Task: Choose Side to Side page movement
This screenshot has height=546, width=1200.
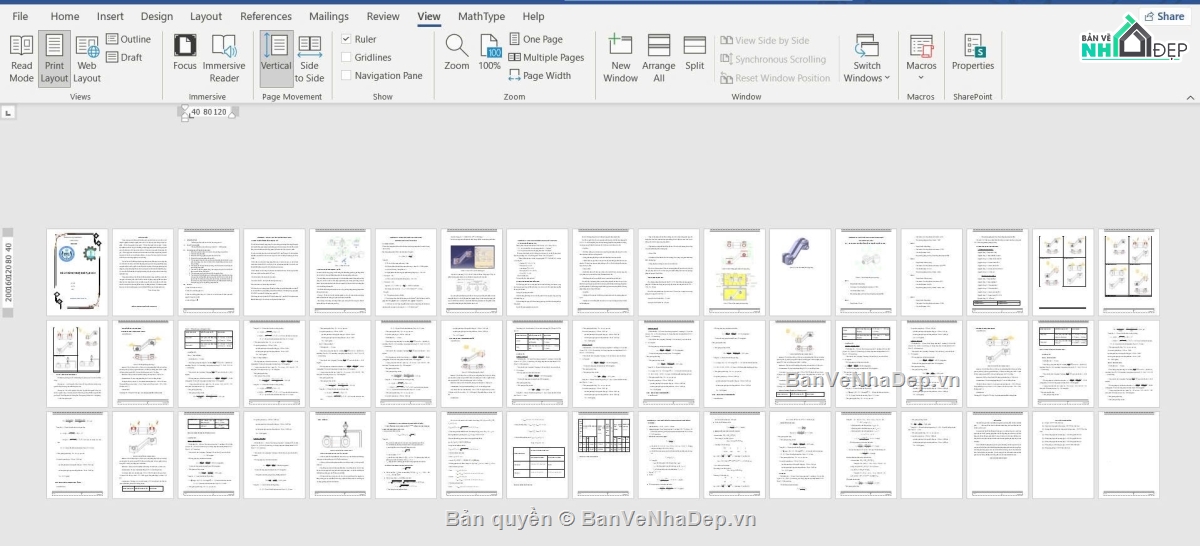Action: (x=309, y=58)
